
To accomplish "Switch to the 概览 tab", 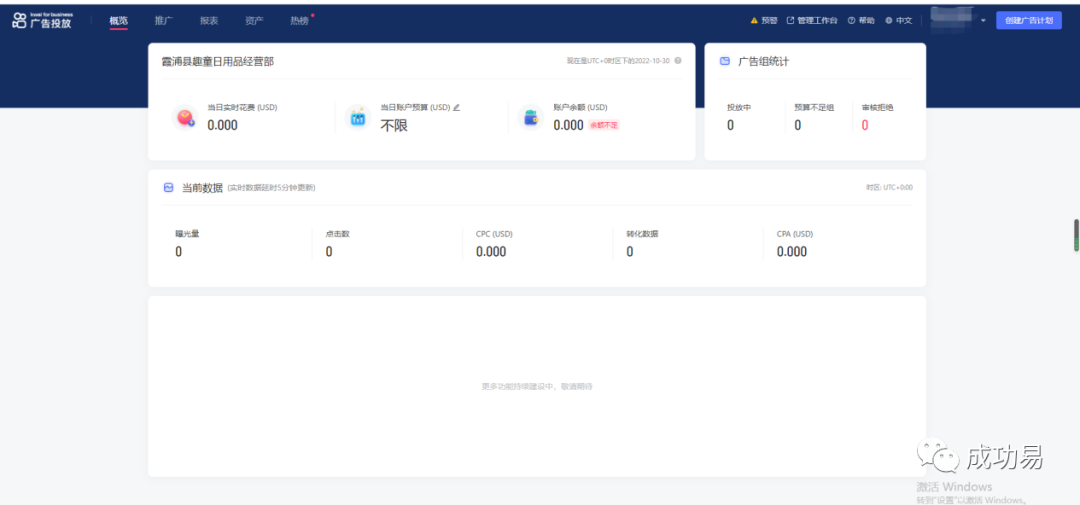I will pos(118,21).
